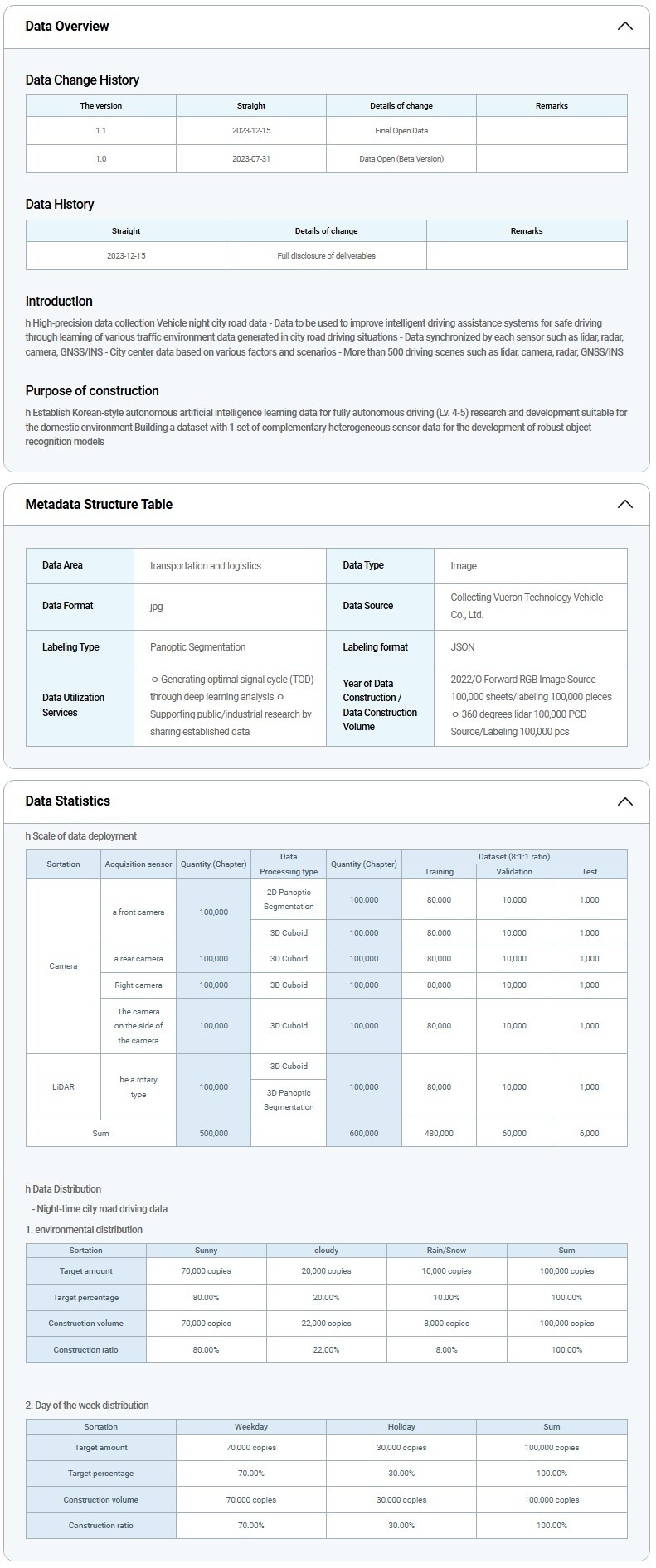Click the Final Open Data cell
Viewport: 656px width, 1568px height.
[401, 131]
